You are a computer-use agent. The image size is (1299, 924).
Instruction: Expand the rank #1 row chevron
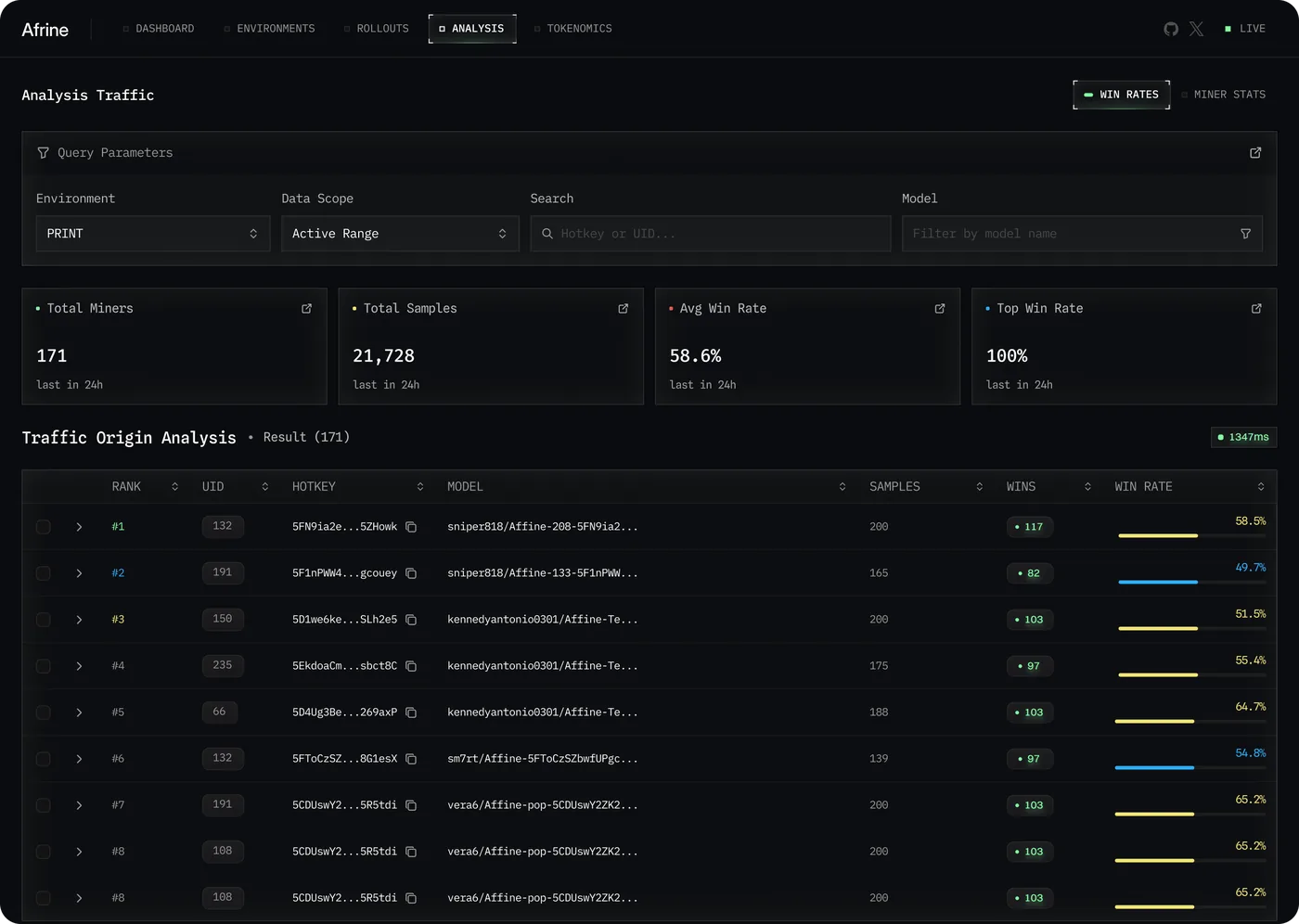(x=79, y=527)
